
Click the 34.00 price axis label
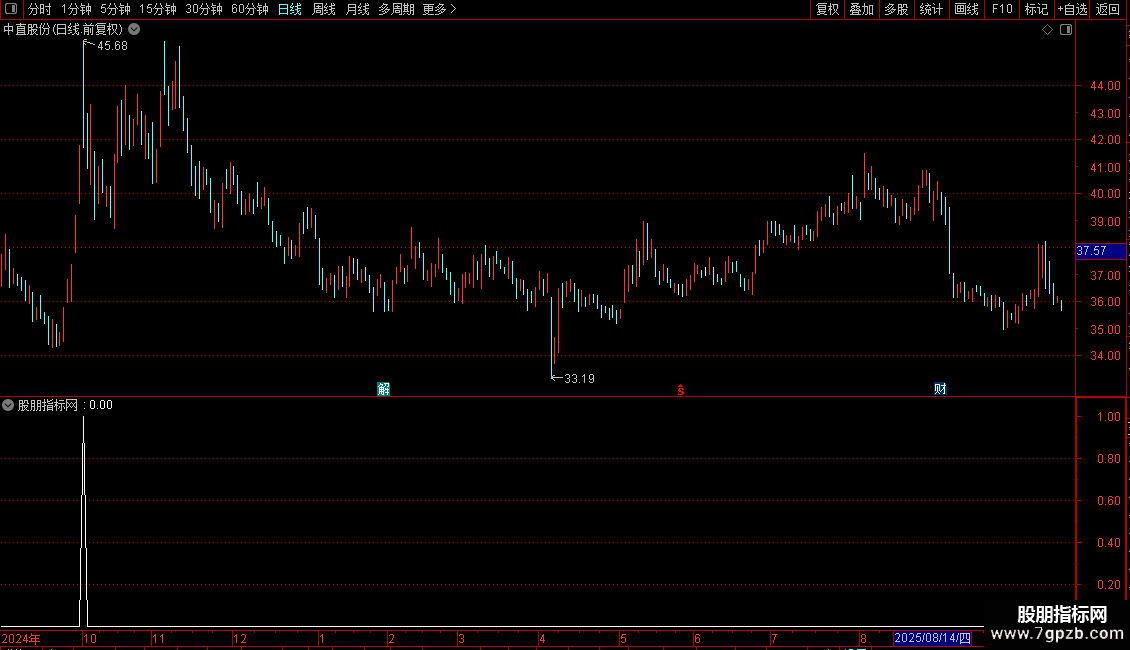(x=1105, y=356)
